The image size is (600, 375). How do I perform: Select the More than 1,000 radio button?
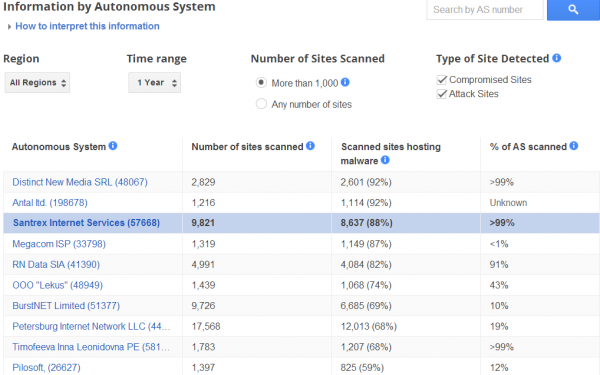click(261, 82)
